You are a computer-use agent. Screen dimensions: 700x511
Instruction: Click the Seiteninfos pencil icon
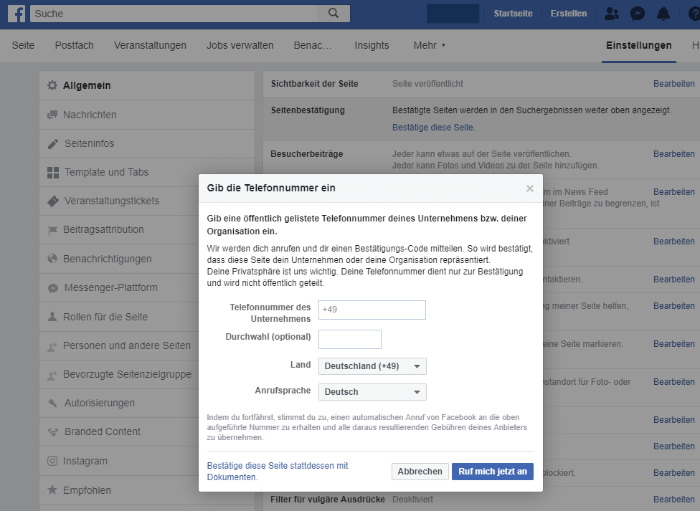tap(53, 144)
